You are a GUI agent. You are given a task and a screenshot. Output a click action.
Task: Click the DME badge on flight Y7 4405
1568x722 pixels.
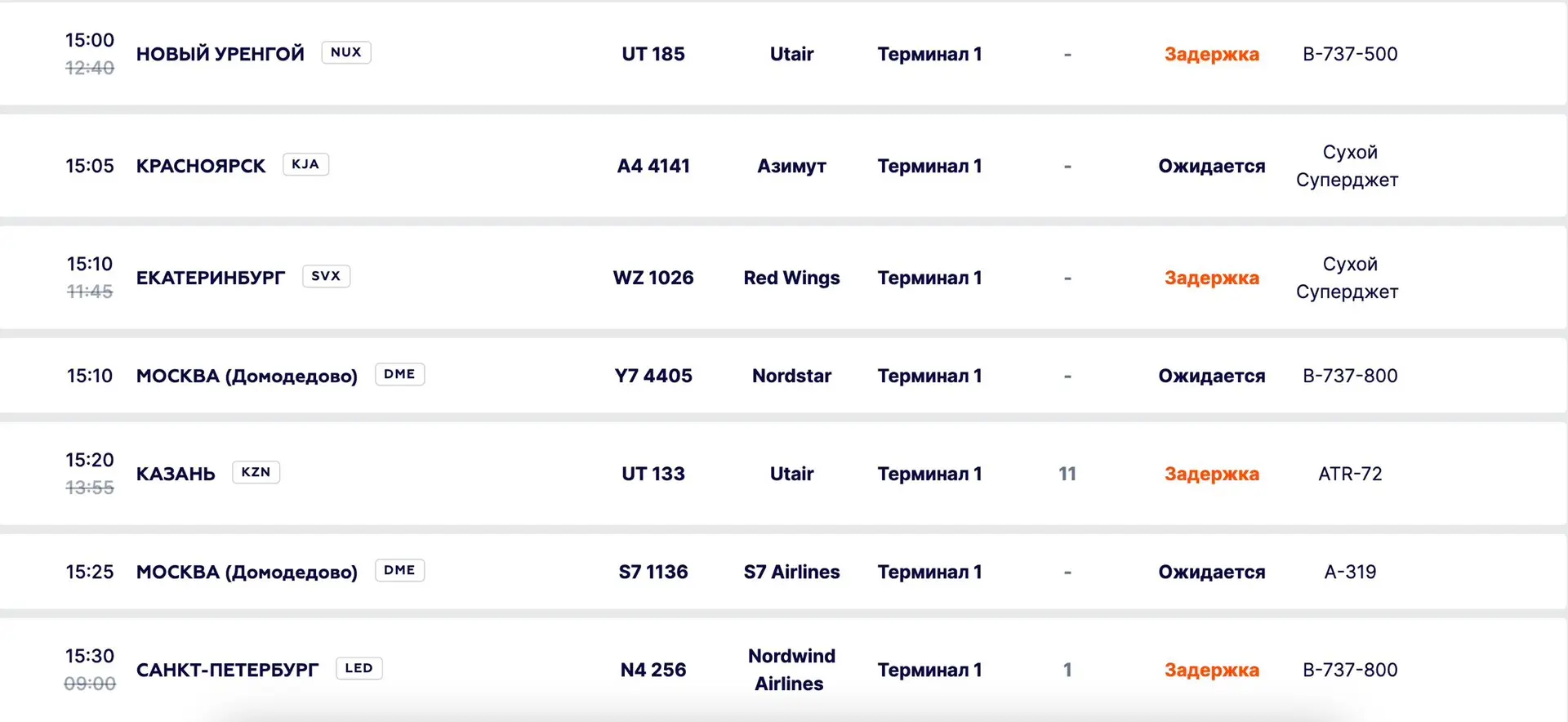tap(399, 374)
